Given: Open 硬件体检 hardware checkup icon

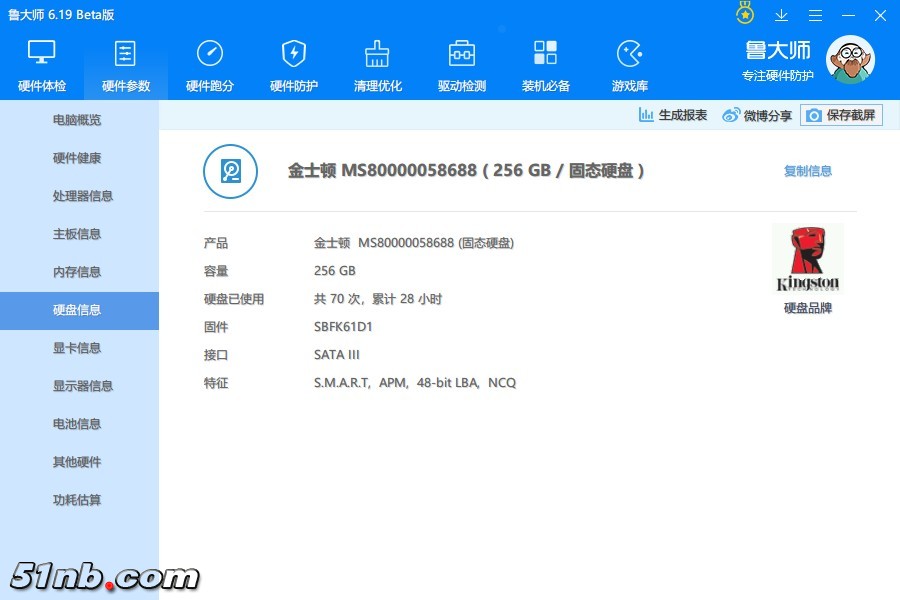Looking at the screenshot, I should click(x=42, y=54).
